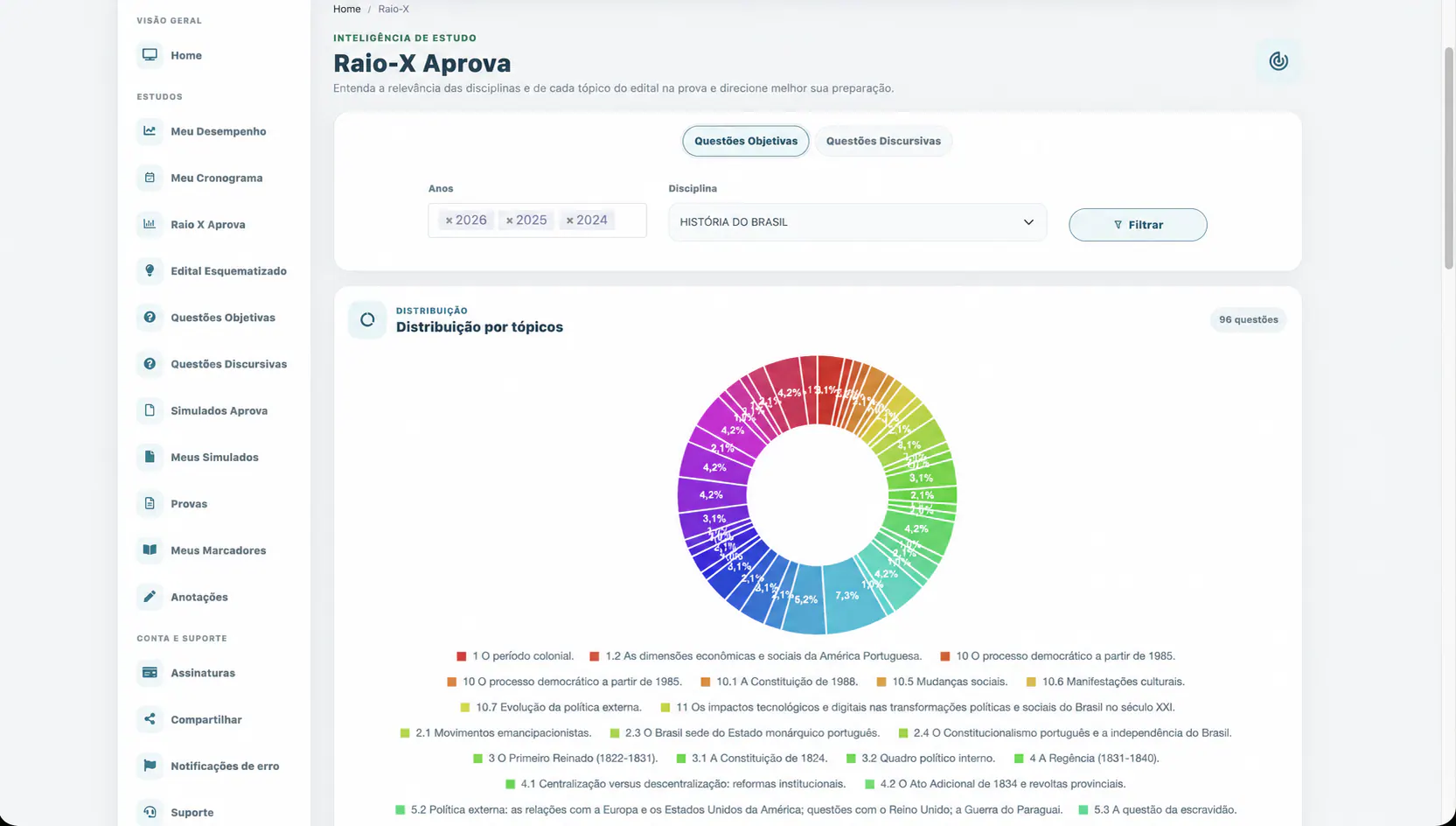The height and width of the screenshot is (826, 1456).
Task: Remove the 2026 year tag
Action: (449, 220)
